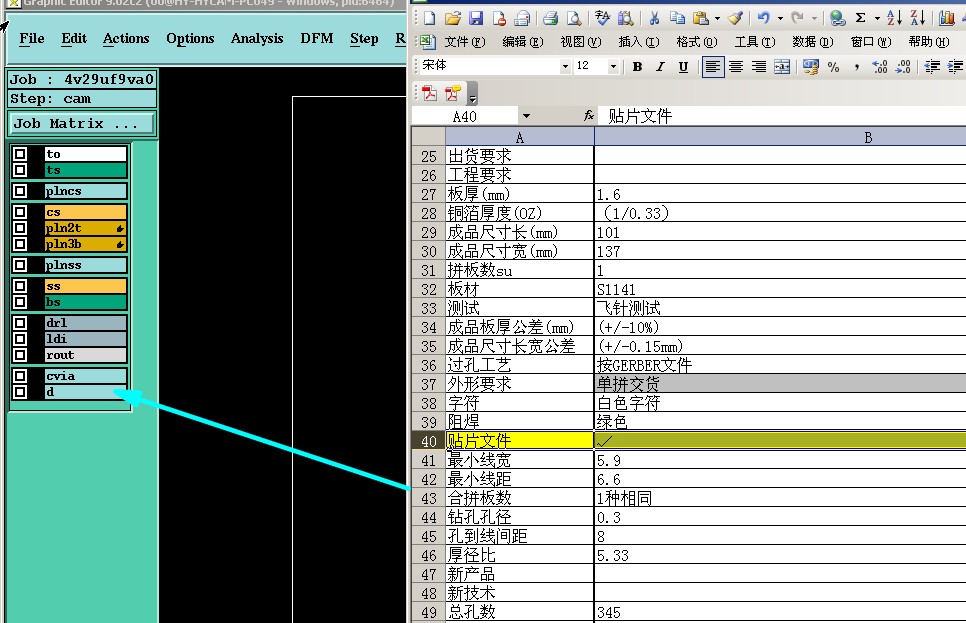Apply percent style format

(x=834, y=67)
